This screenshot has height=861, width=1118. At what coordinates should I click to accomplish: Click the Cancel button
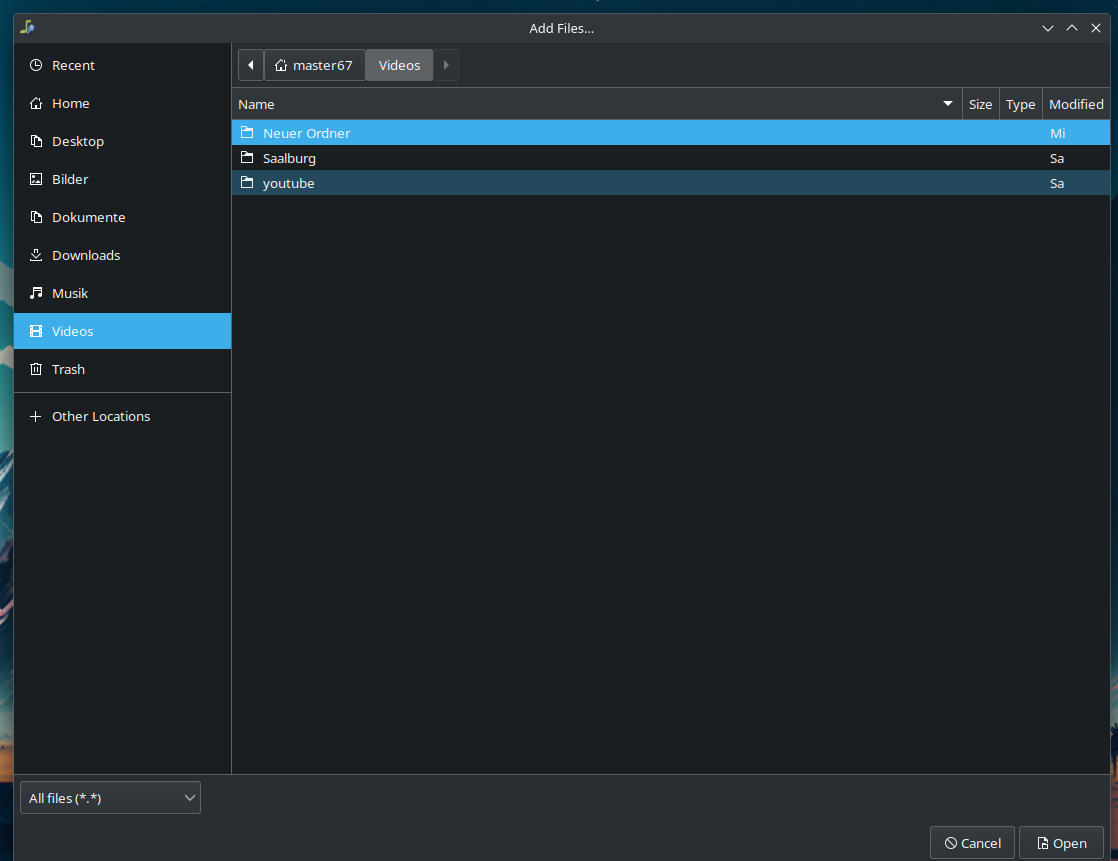pyautogui.click(x=973, y=843)
